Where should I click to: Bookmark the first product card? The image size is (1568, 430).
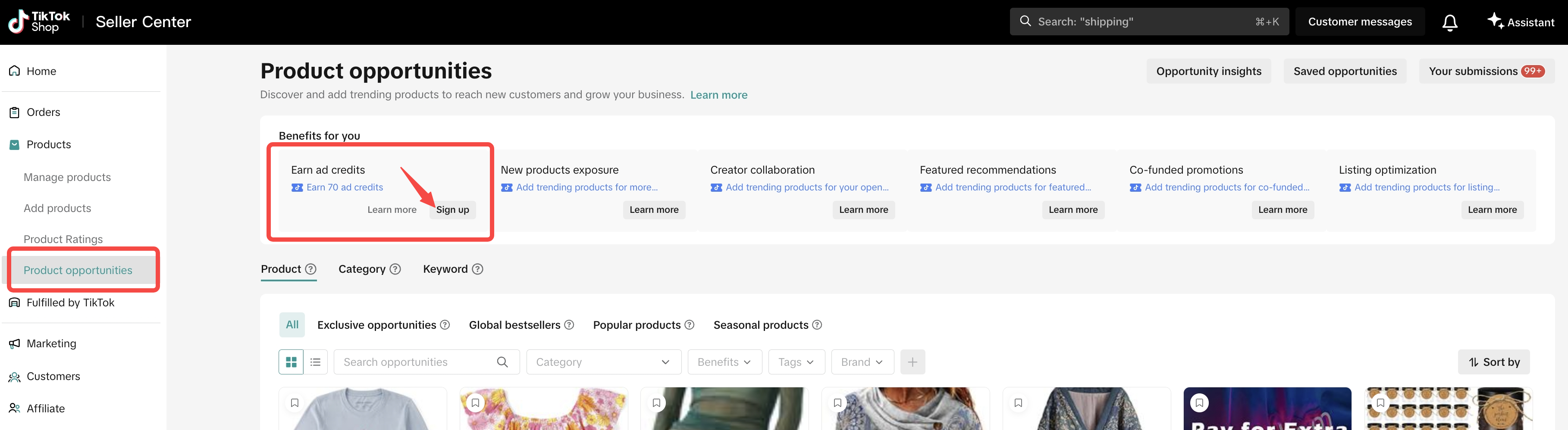pyautogui.click(x=295, y=402)
